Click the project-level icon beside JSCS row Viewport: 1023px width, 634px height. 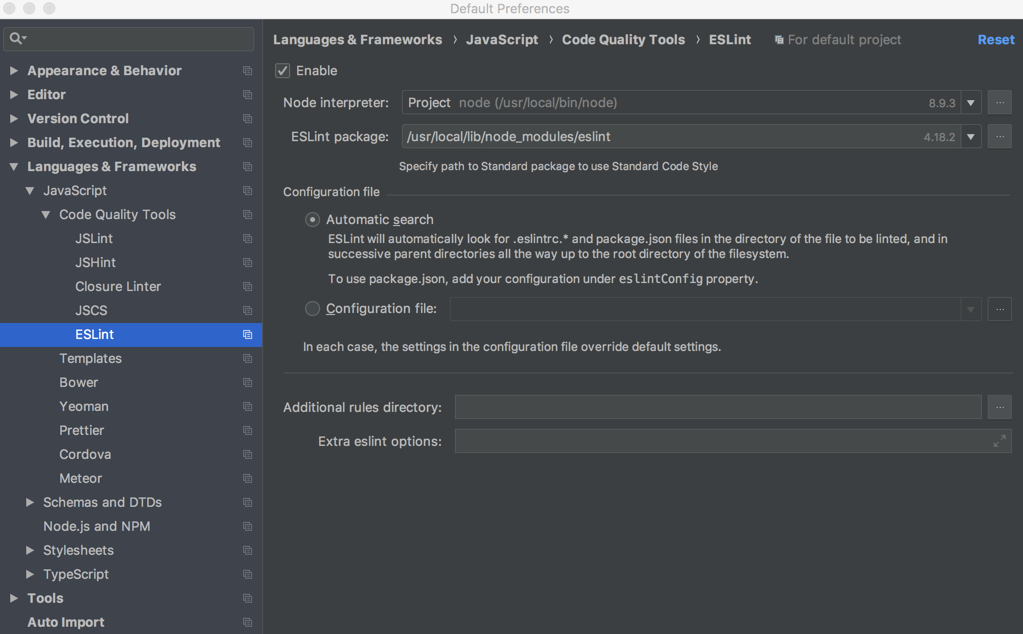pos(247,310)
